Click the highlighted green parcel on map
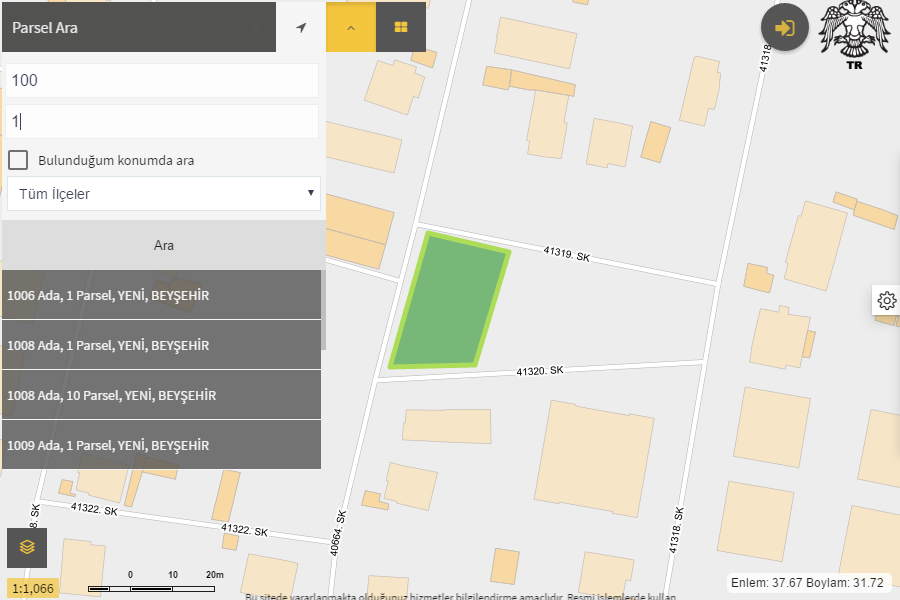The height and width of the screenshot is (600, 900). pyautogui.click(x=450, y=300)
